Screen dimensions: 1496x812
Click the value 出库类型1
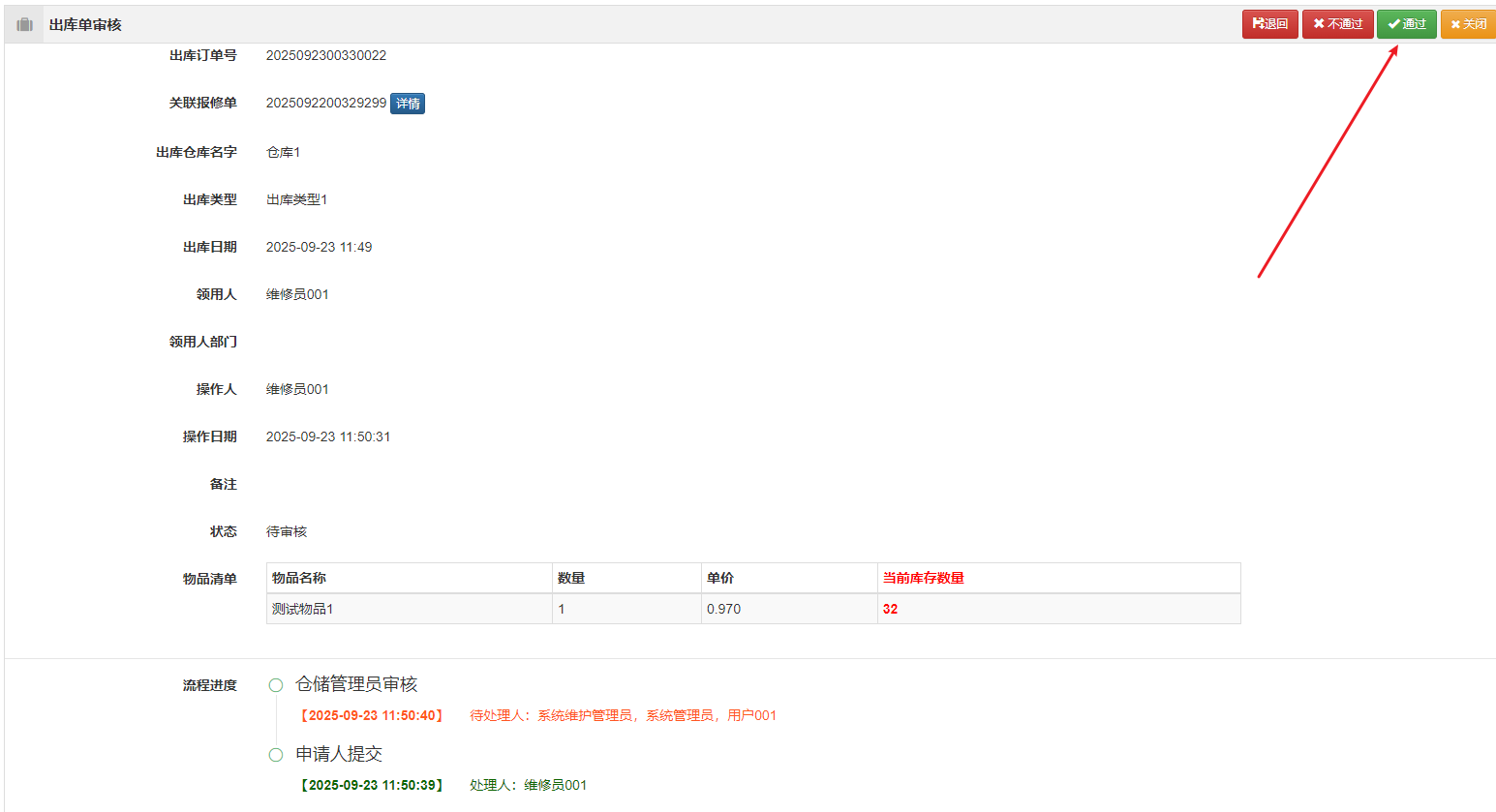(297, 199)
